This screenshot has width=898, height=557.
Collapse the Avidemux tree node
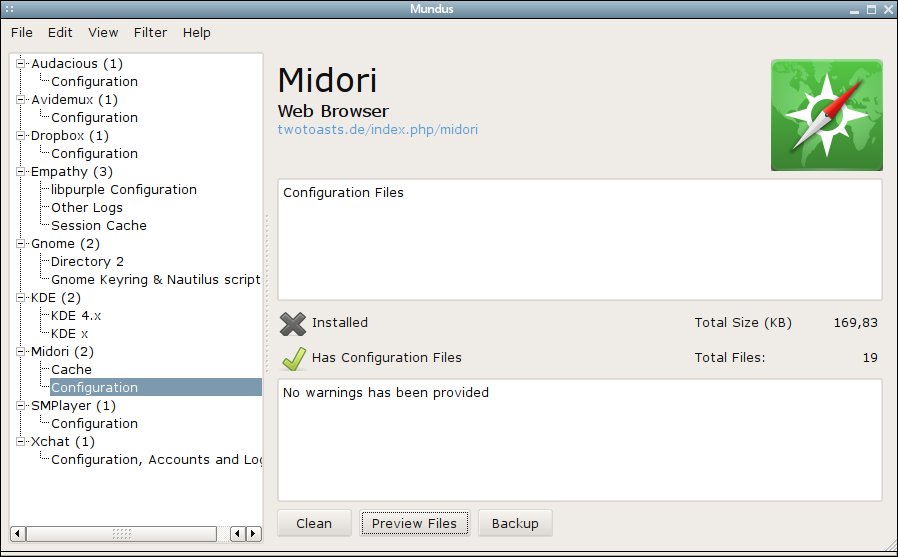click(x=21, y=100)
